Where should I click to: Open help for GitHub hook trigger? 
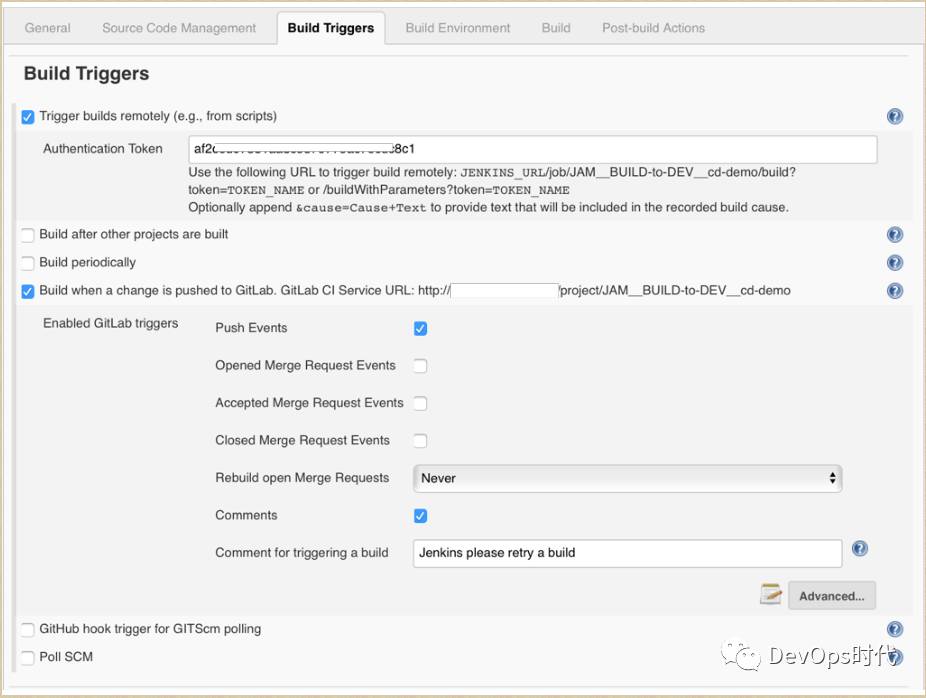point(895,629)
